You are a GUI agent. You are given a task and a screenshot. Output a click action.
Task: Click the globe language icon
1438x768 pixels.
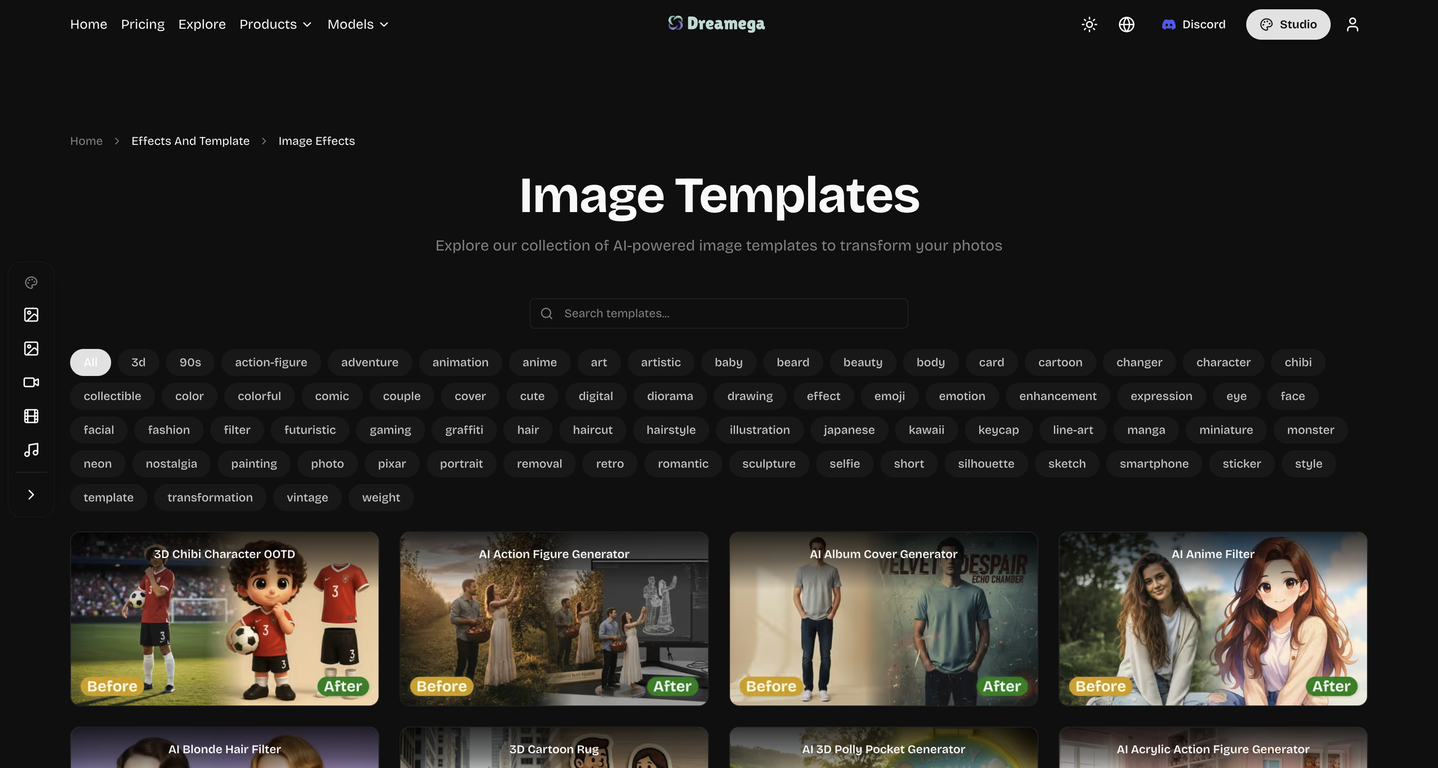1126,24
